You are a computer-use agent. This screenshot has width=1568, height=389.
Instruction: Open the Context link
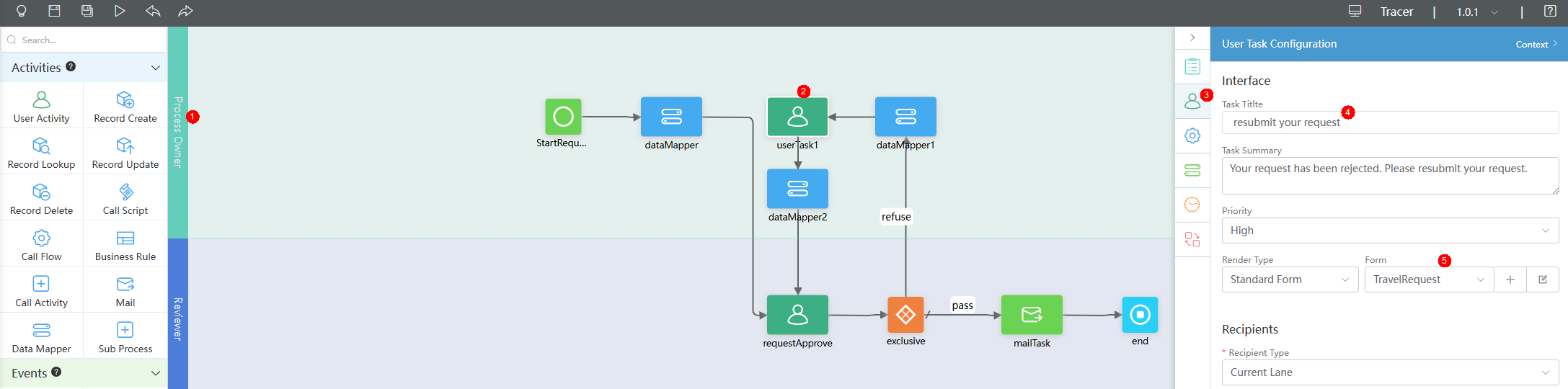click(1536, 45)
